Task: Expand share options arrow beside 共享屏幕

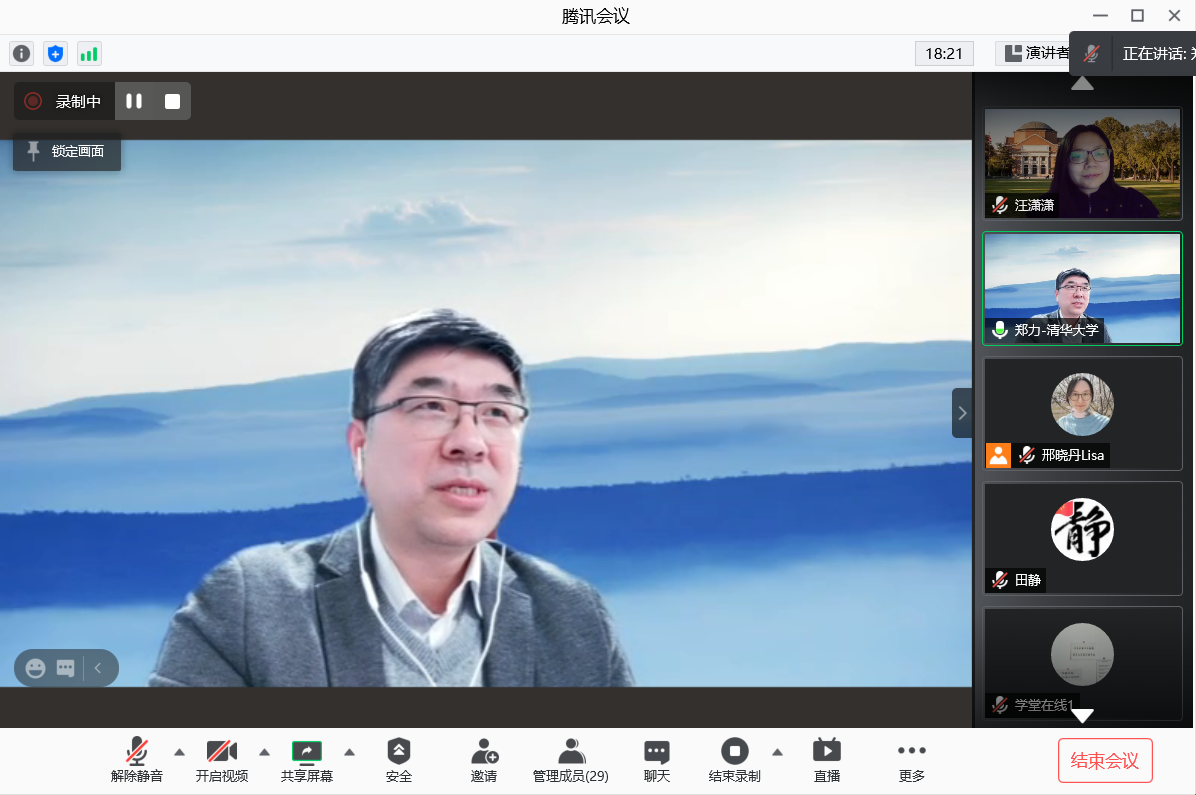Action: tap(350, 752)
